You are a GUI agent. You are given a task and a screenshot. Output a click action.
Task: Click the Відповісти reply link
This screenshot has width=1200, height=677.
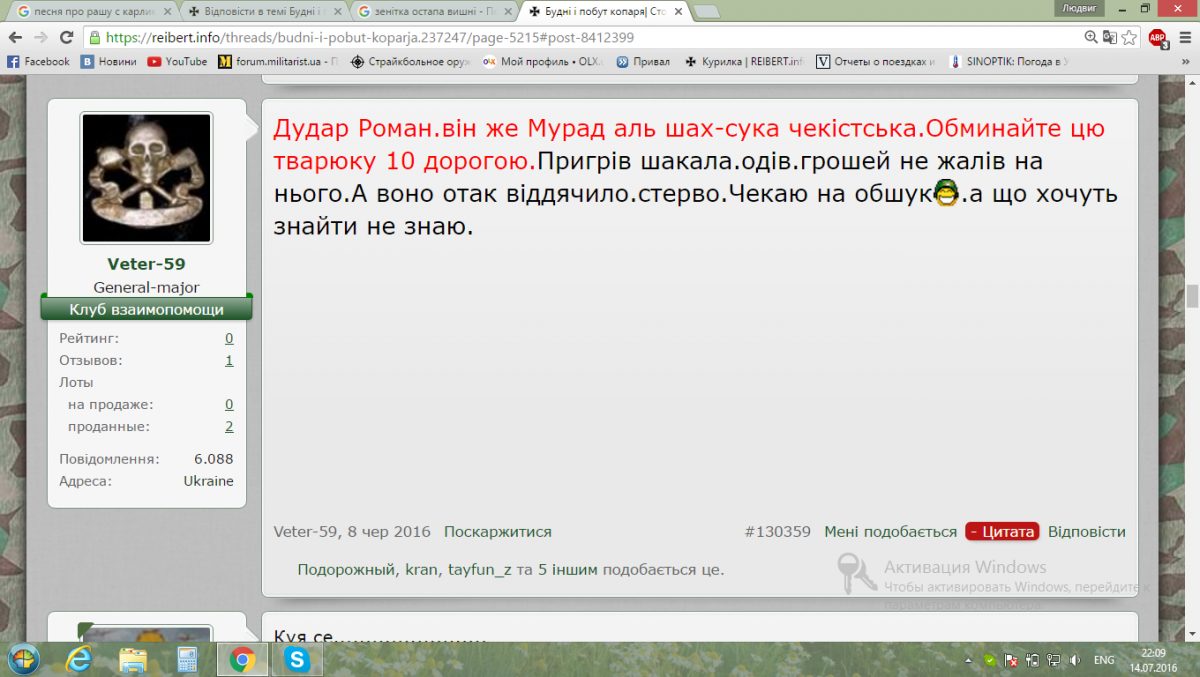pos(1086,532)
